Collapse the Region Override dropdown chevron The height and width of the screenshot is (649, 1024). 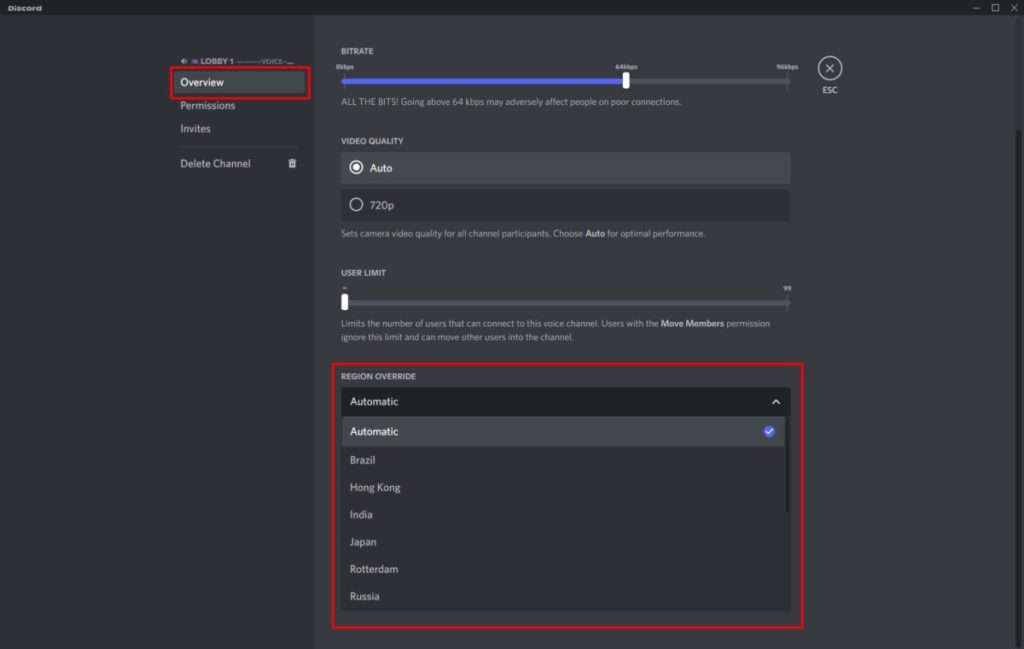coord(775,402)
